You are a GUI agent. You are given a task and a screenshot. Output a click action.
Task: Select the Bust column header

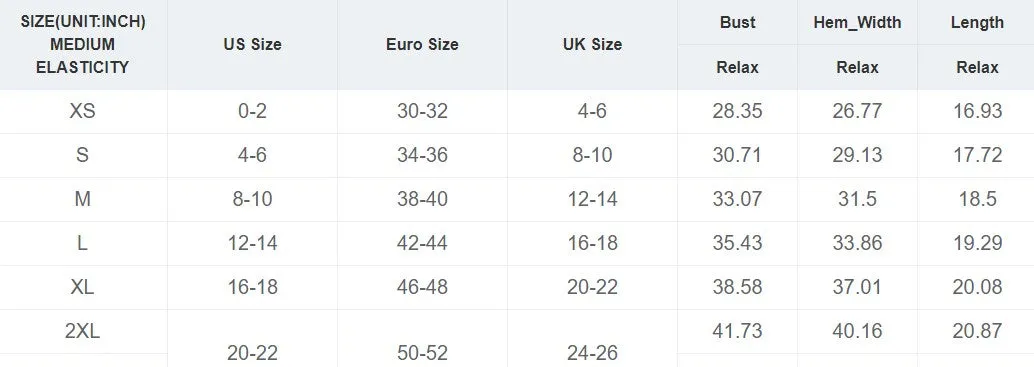(737, 22)
